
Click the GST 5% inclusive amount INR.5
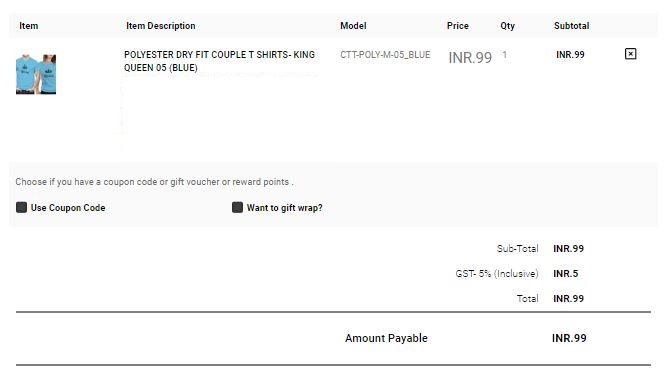click(565, 273)
